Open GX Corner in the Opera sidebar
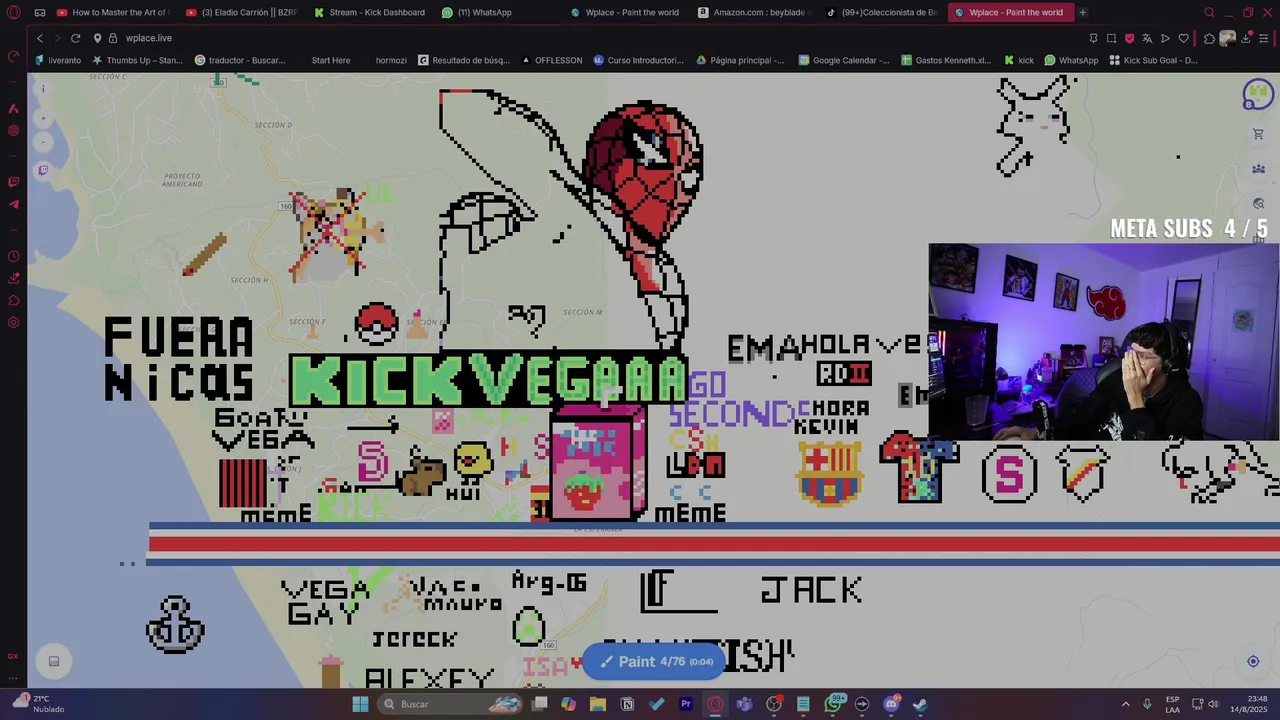This screenshot has height=720, width=1280. [13, 656]
